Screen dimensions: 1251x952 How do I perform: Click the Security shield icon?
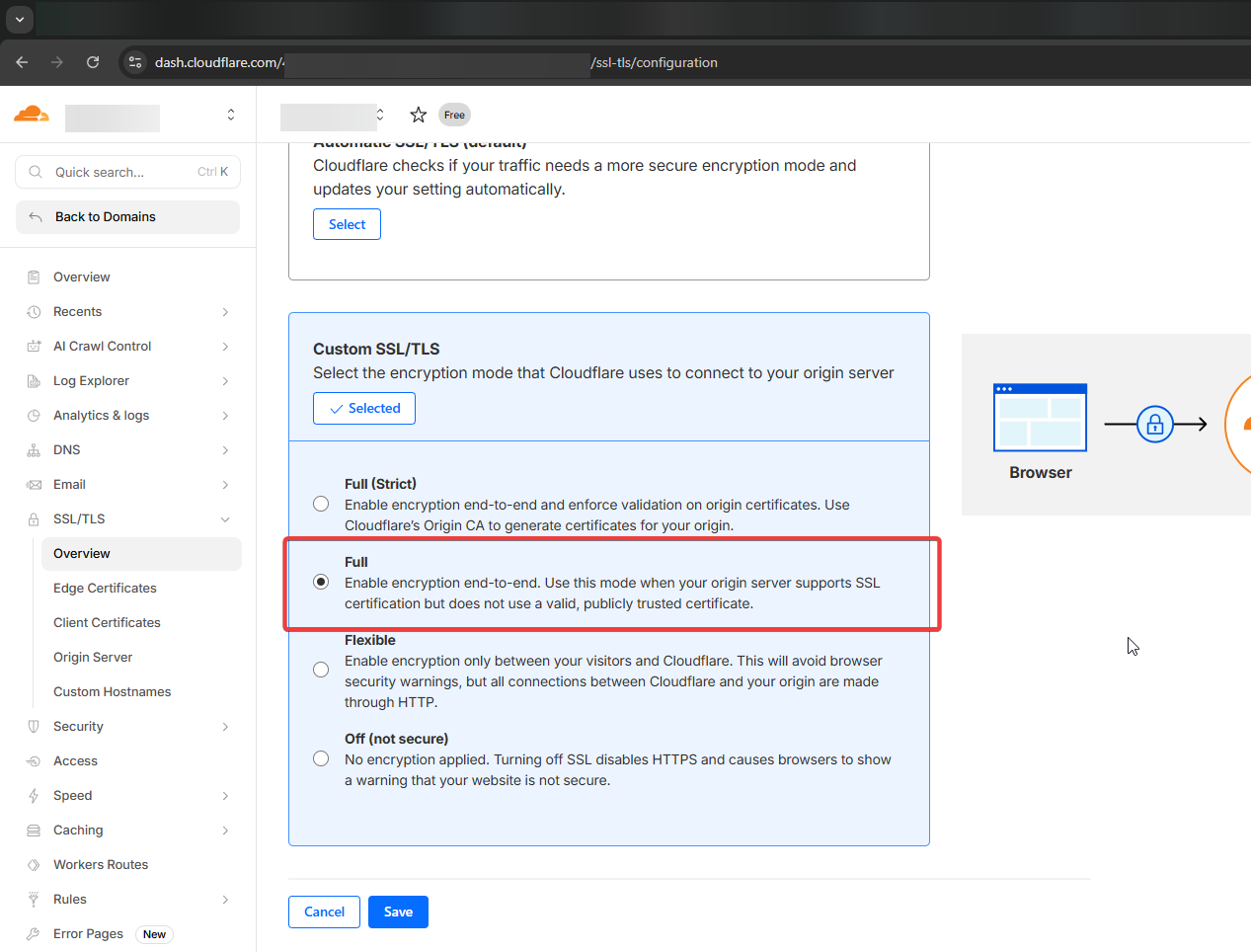pyautogui.click(x=34, y=727)
